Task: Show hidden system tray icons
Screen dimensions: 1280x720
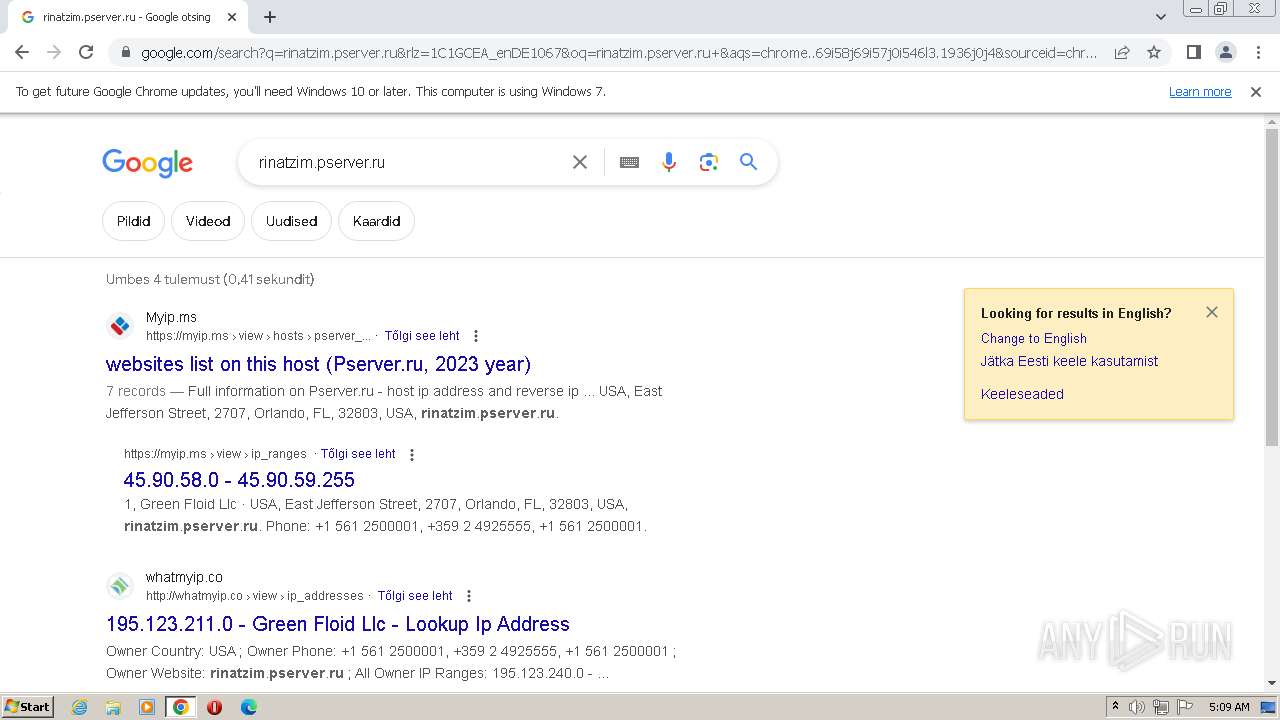Action: point(1115,707)
